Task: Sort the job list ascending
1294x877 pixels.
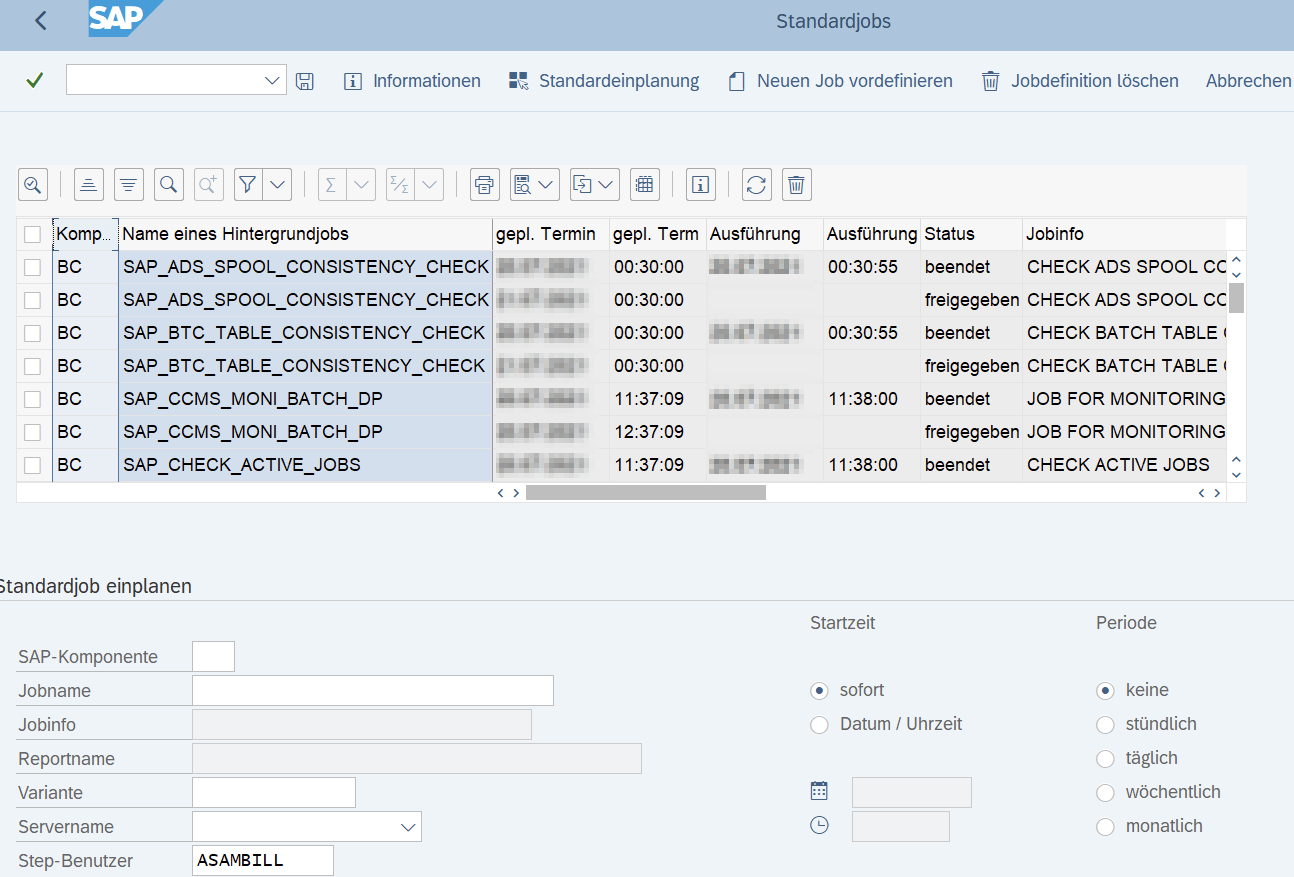Action: coord(89,184)
